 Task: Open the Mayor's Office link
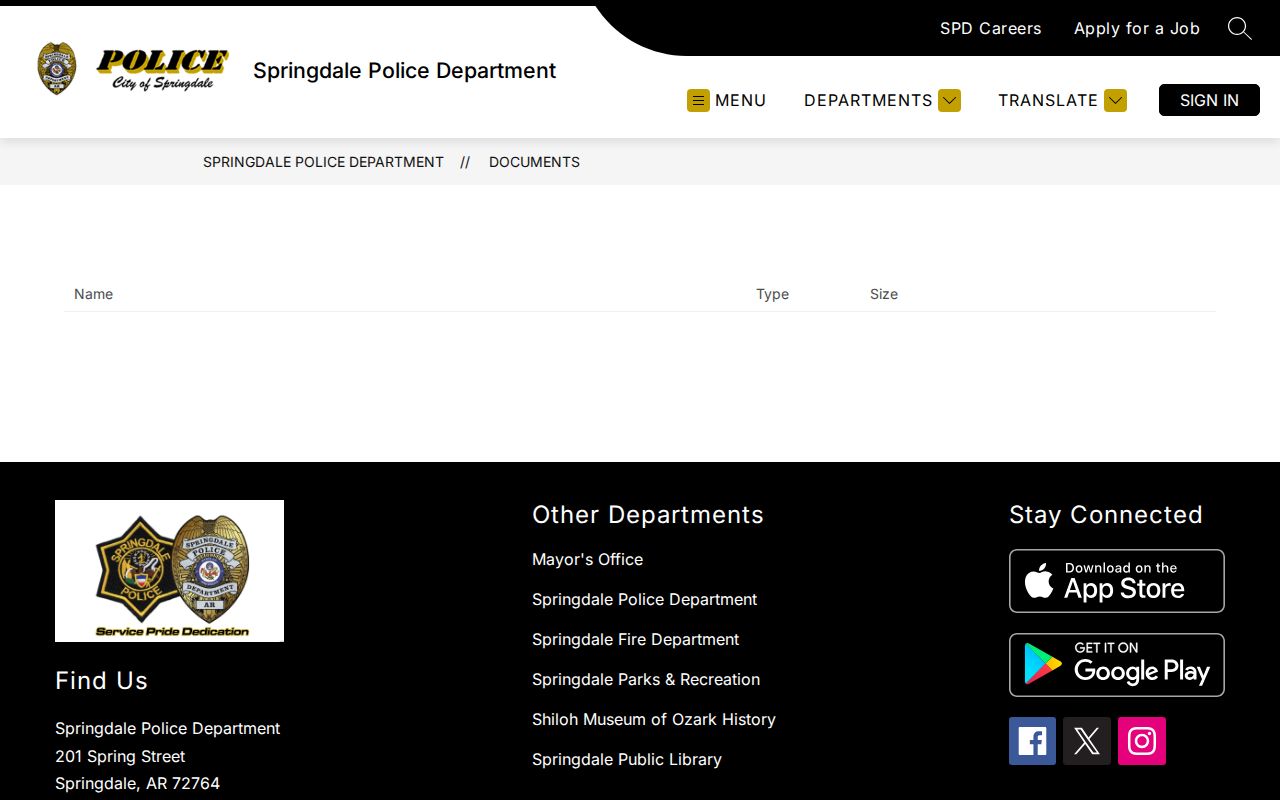click(x=587, y=559)
